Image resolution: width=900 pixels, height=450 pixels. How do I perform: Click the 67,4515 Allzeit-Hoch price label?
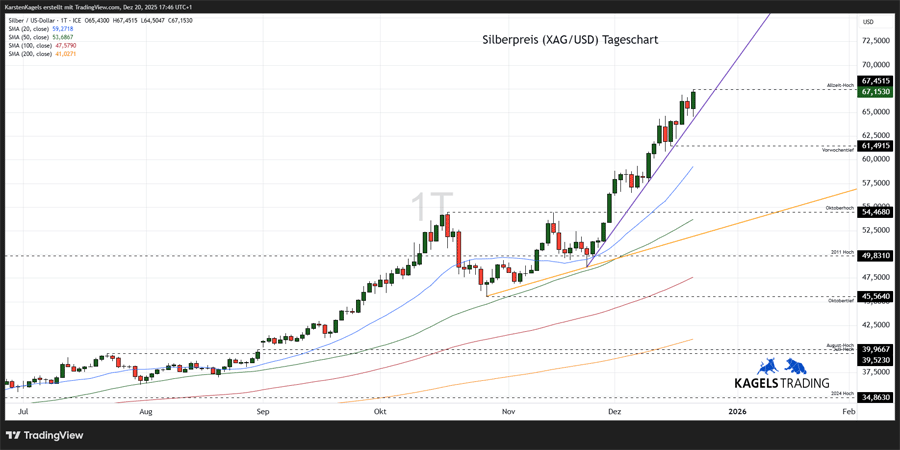point(875,81)
